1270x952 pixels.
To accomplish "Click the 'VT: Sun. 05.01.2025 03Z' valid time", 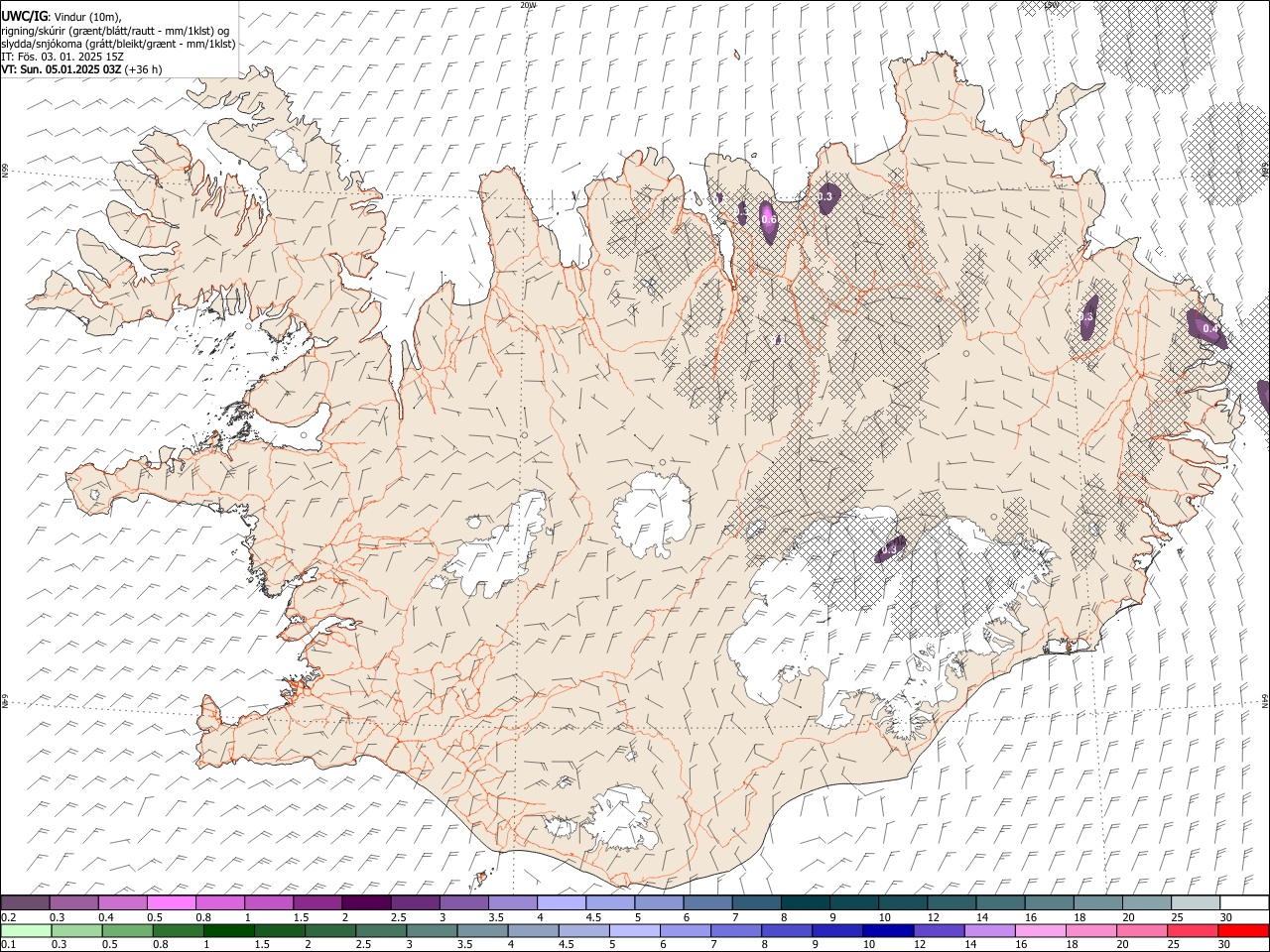I will pos(61,69).
